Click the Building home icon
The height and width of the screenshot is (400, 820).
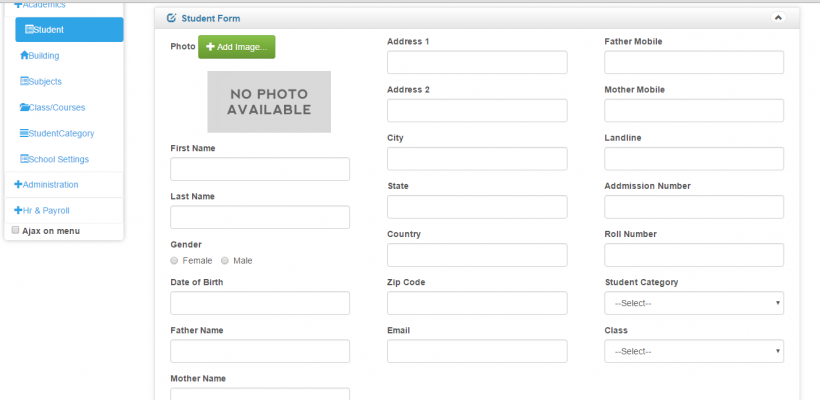pyautogui.click(x=24, y=56)
